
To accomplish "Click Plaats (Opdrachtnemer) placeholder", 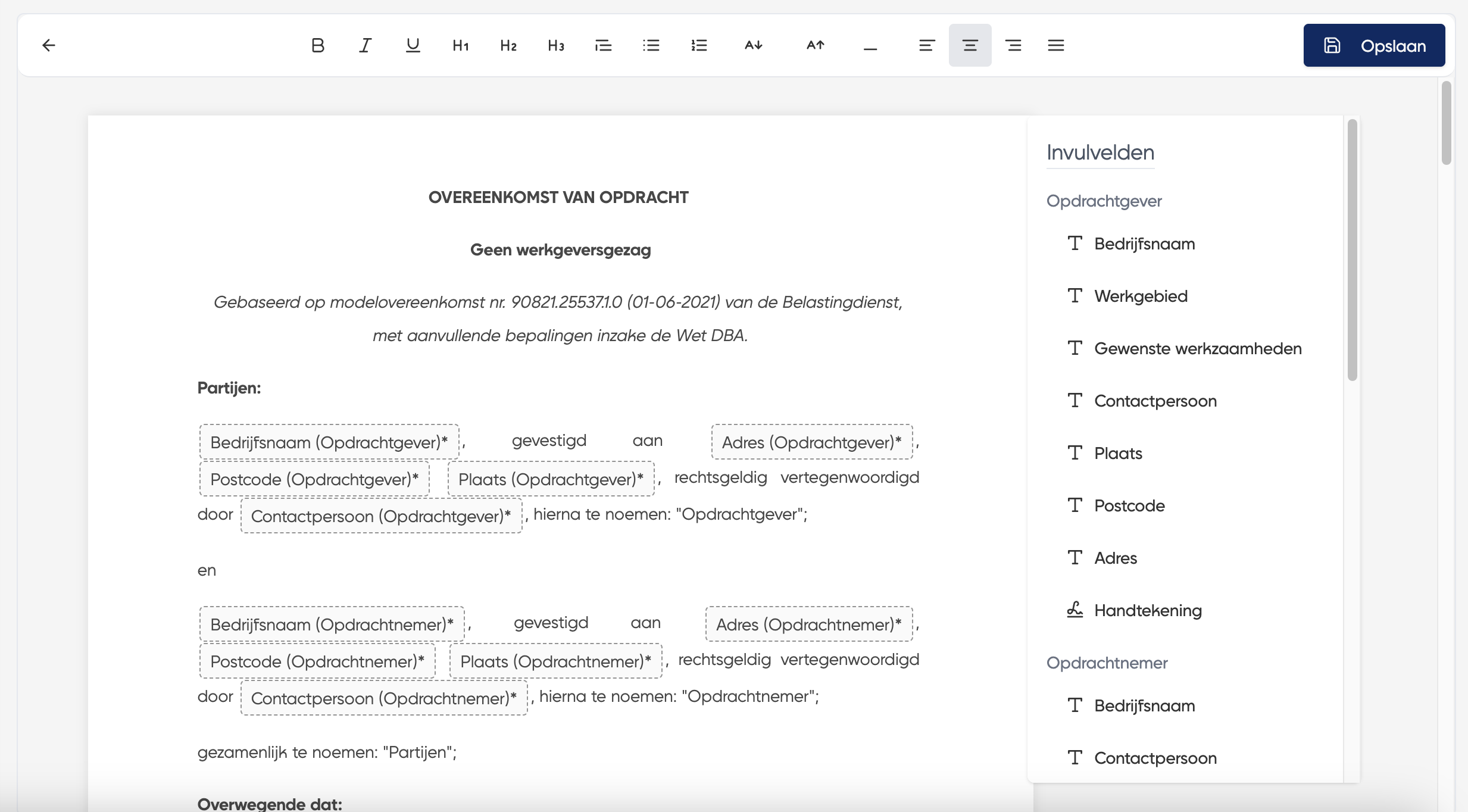I will (556, 661).
